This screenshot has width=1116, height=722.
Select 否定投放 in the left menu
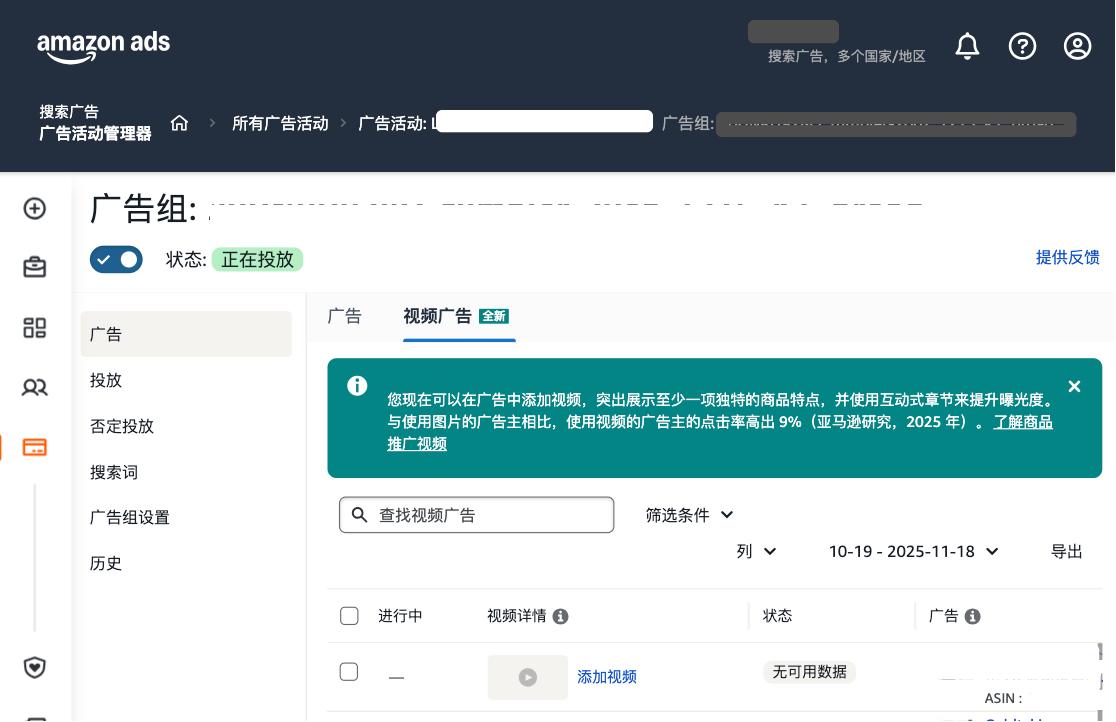click(122, 426)
